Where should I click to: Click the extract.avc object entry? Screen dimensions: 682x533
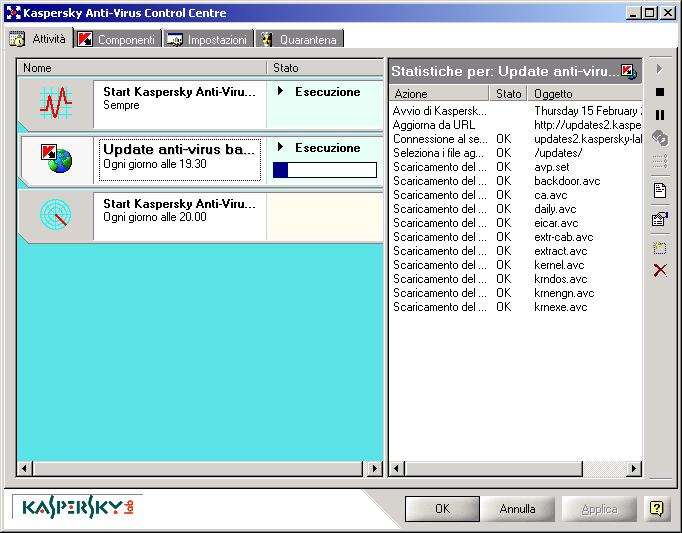pos(561,251)
